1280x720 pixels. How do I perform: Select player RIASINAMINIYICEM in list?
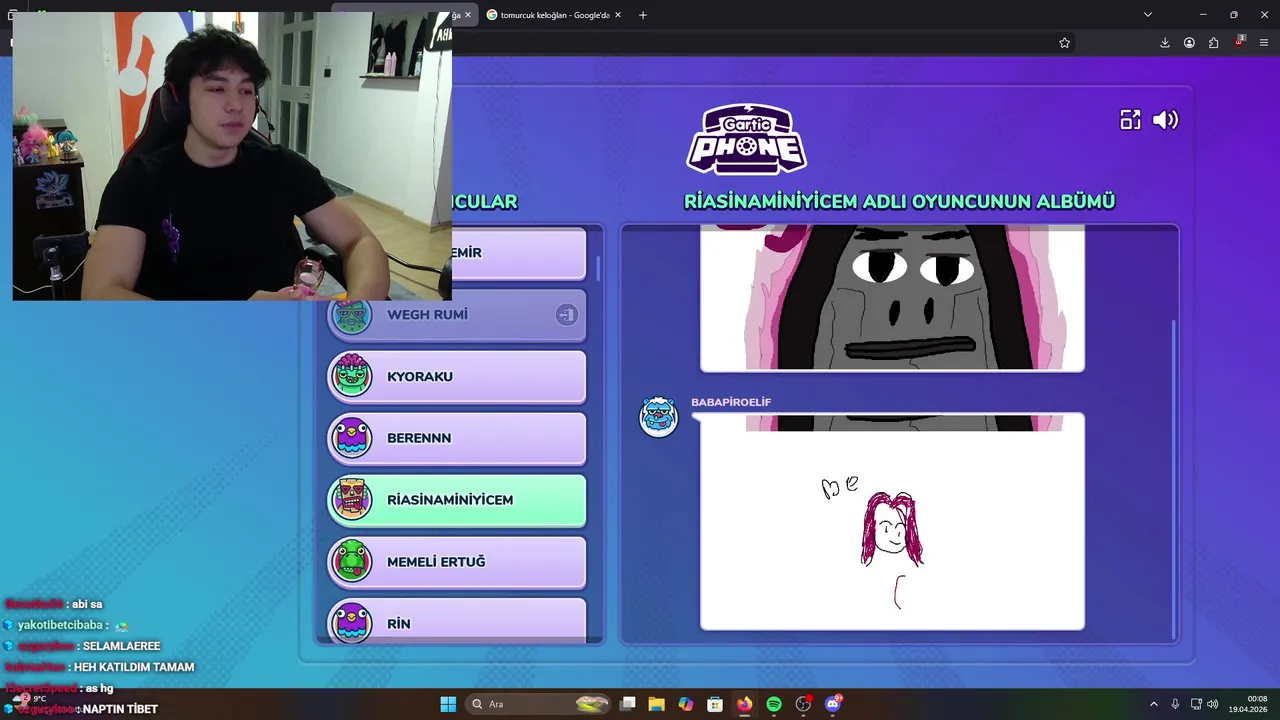tap(457, 500)
